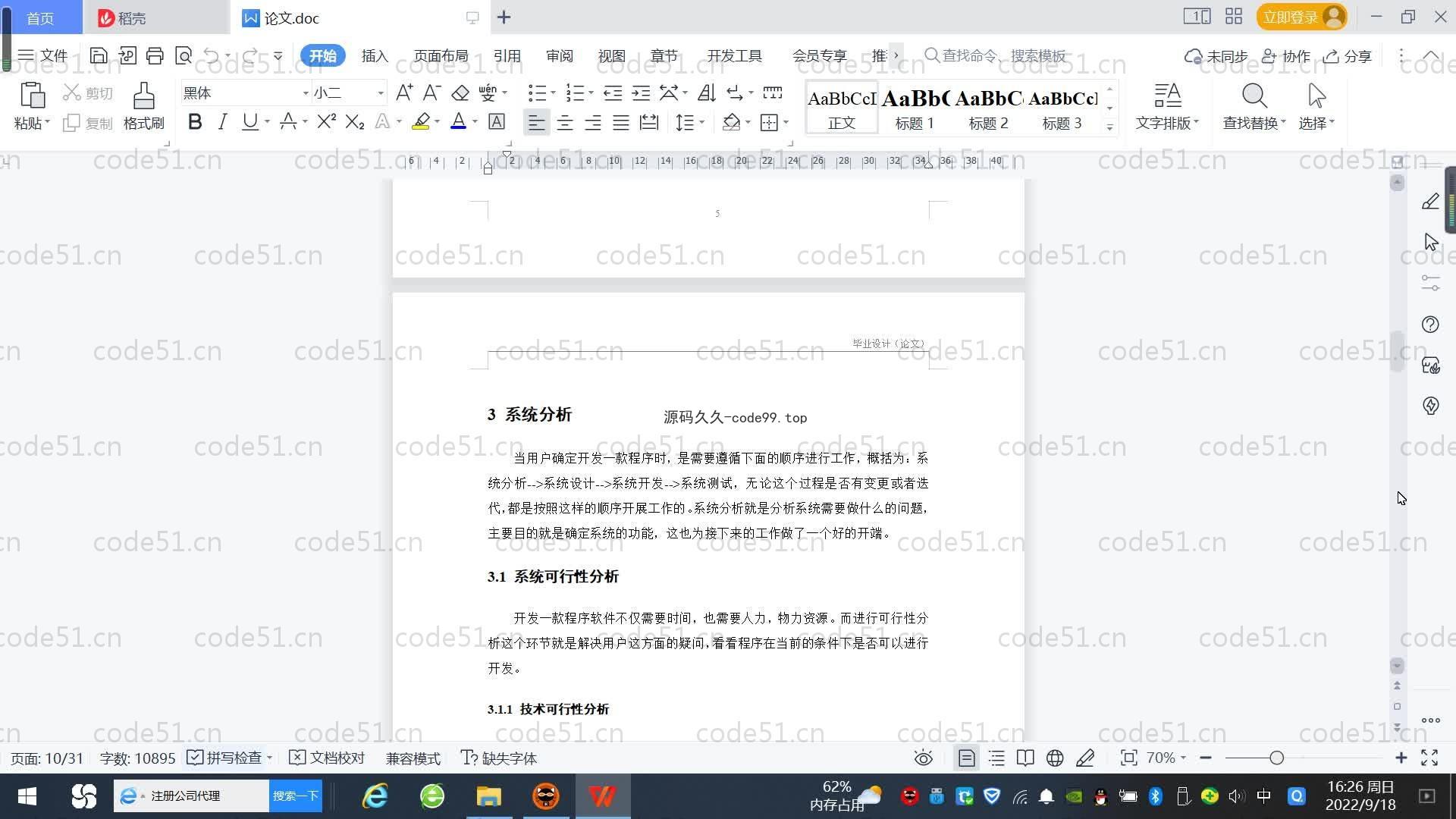Open the 插入 ribbon tab

click(x=375, y=55)
